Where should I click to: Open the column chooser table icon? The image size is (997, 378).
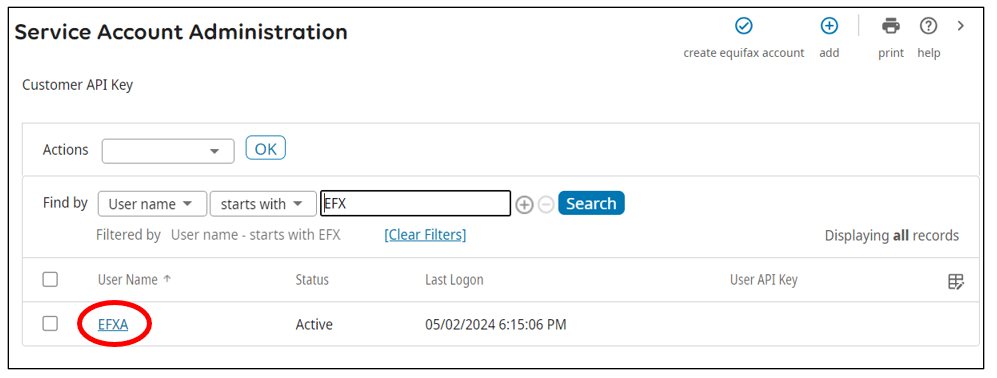pyautogui.click(x=956, y=281)
